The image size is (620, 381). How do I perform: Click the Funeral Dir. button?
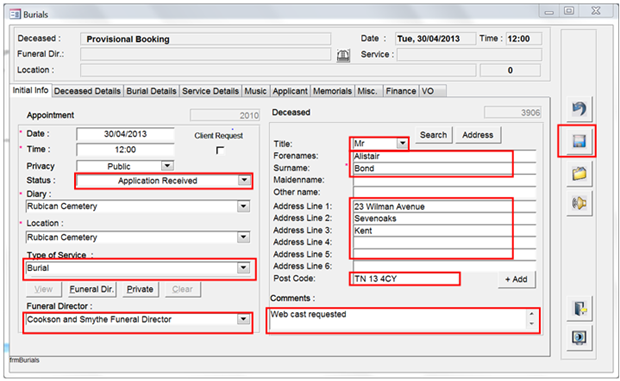click(x=92, y=289)
